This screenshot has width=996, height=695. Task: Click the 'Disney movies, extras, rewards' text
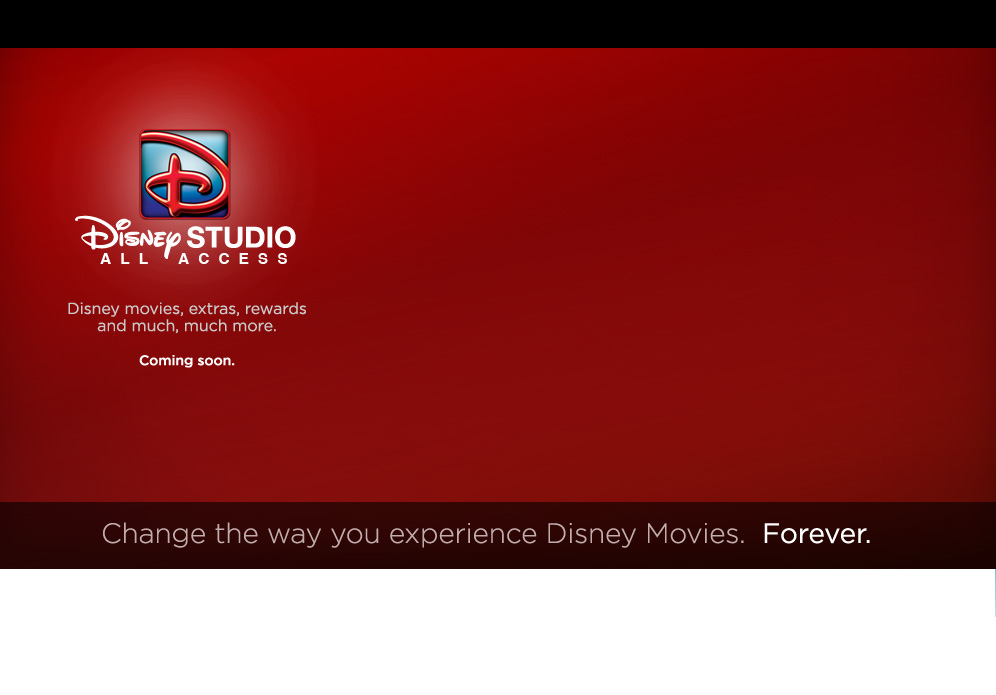pyautogui.click(x=187, y=309)
